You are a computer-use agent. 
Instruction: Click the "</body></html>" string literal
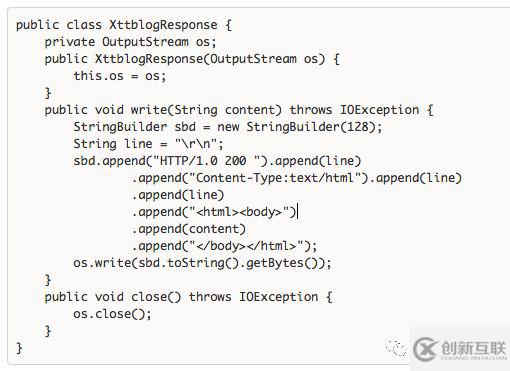coord(246,246)
